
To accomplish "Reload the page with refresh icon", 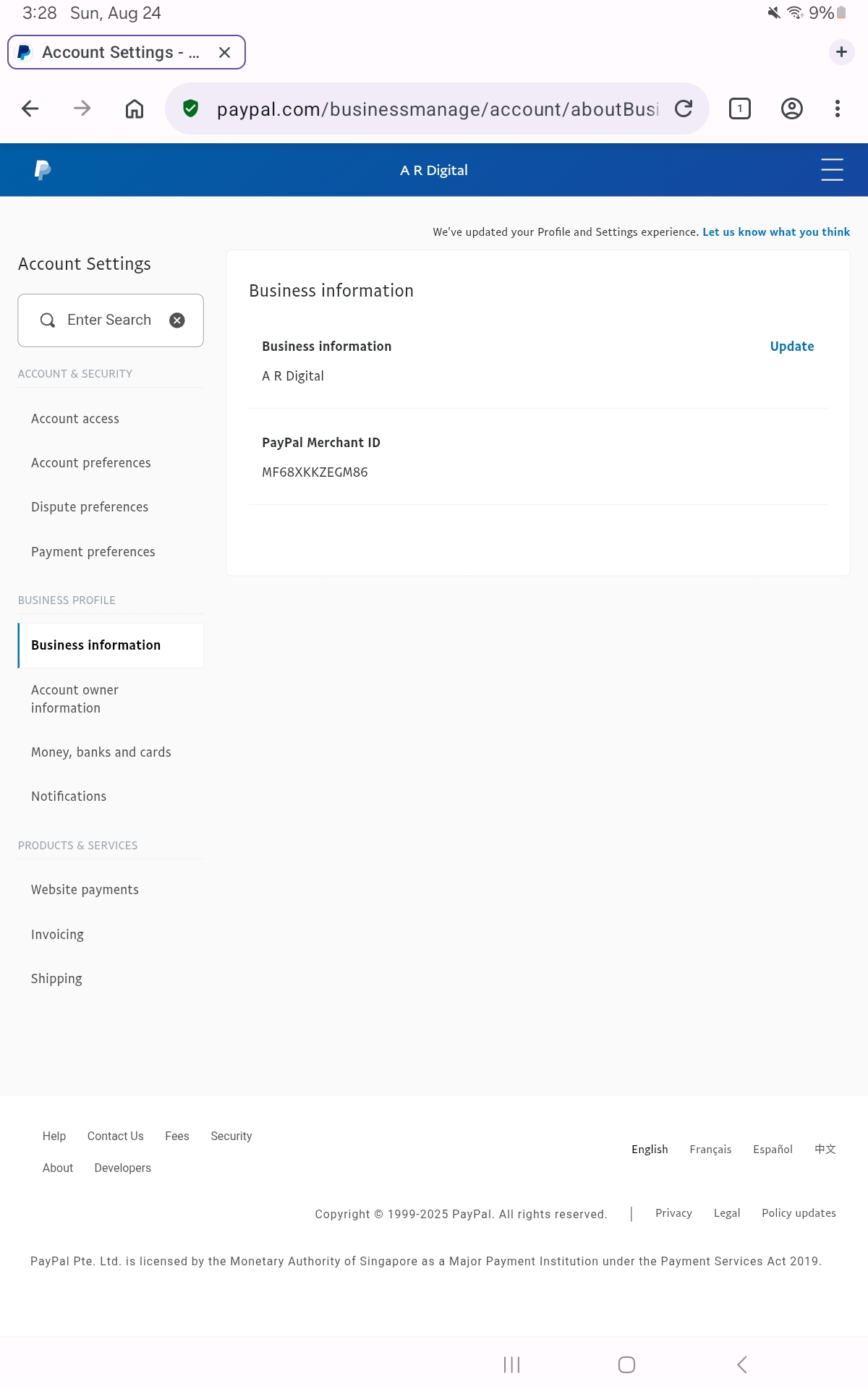I will [684, 109].
